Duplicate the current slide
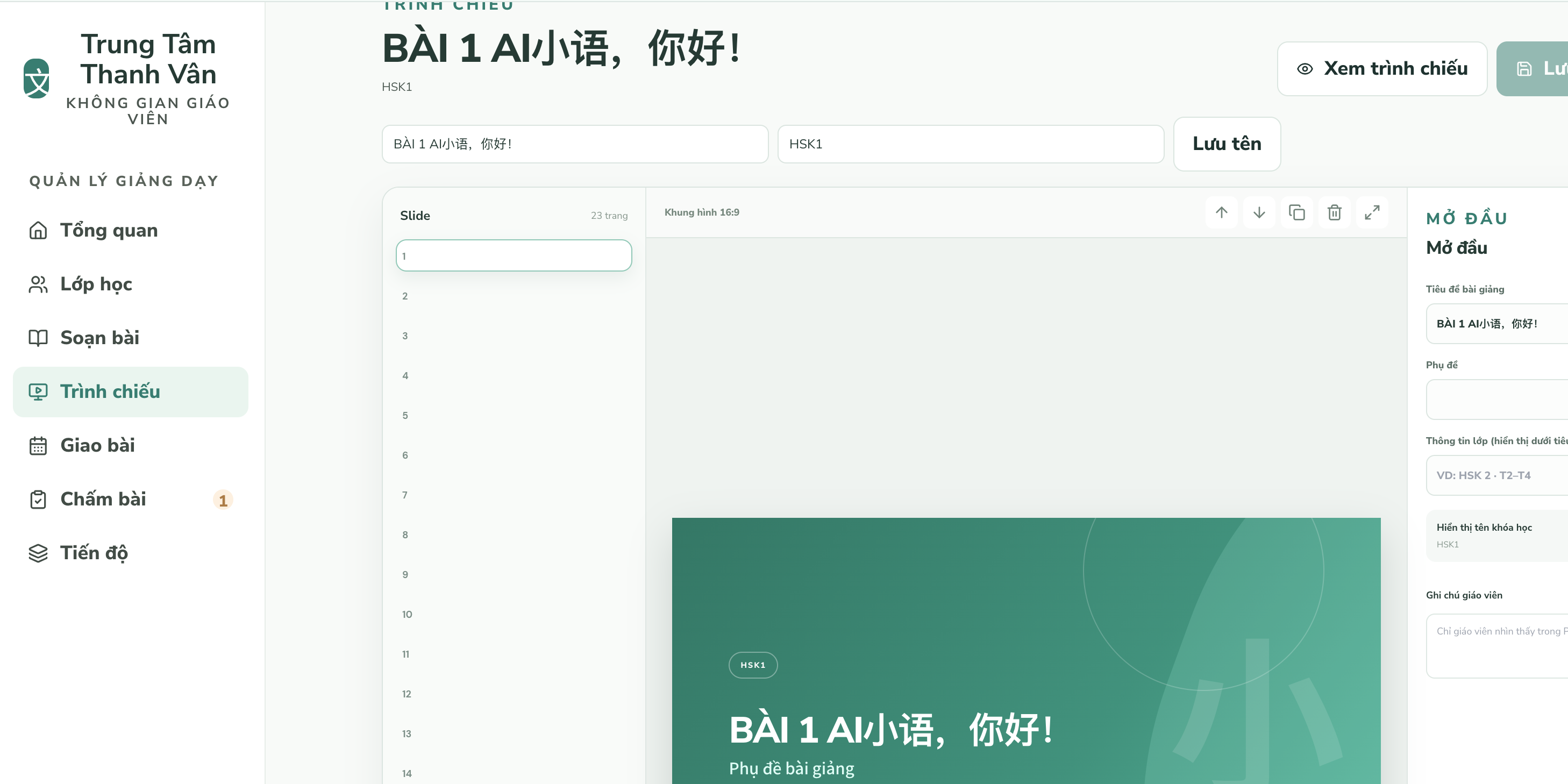Screen dimensions: 1568x784 click(1296, 212)
